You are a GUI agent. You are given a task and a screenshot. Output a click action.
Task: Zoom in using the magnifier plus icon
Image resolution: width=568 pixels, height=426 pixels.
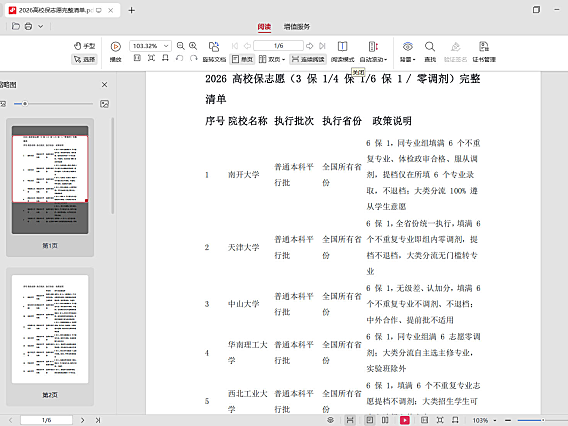193,46
